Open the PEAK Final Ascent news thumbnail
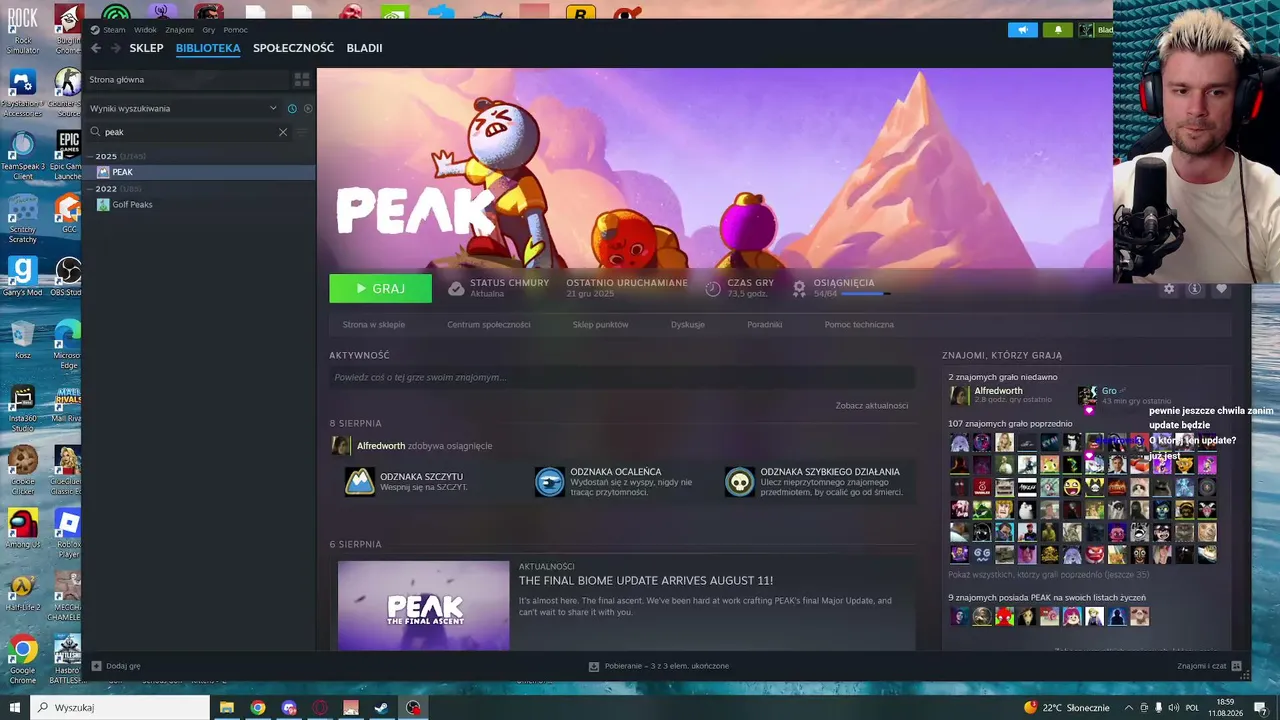This screenshot has width=1280, height=720. pyautogui.click(x=423, y=606)
